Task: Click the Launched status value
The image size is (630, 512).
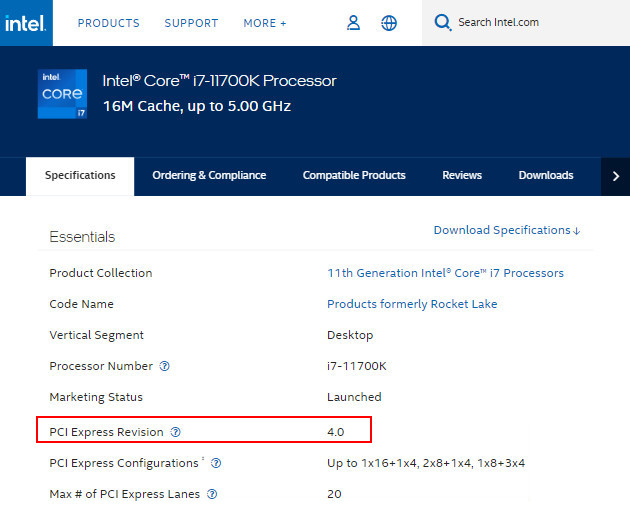Action: point(354,397)
